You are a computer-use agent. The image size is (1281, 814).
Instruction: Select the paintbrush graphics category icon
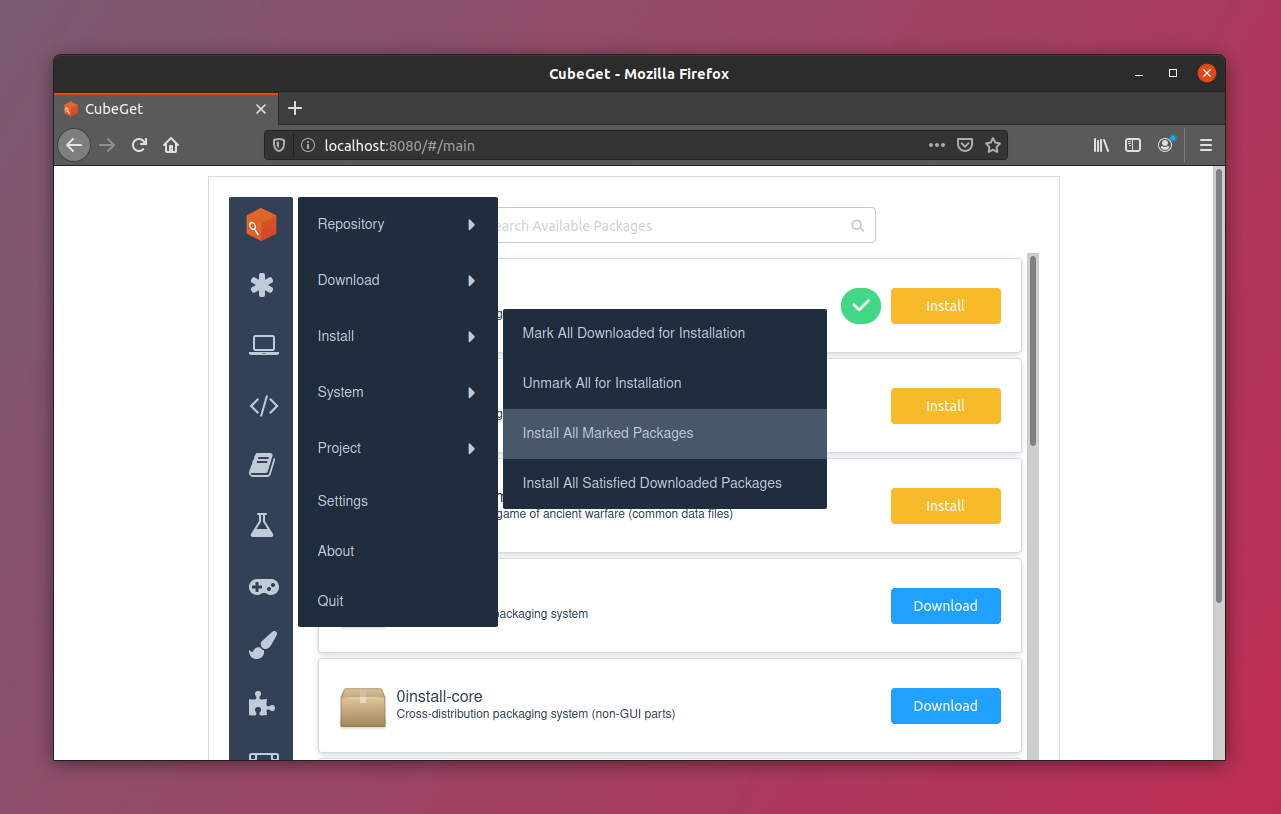[262, 646]
